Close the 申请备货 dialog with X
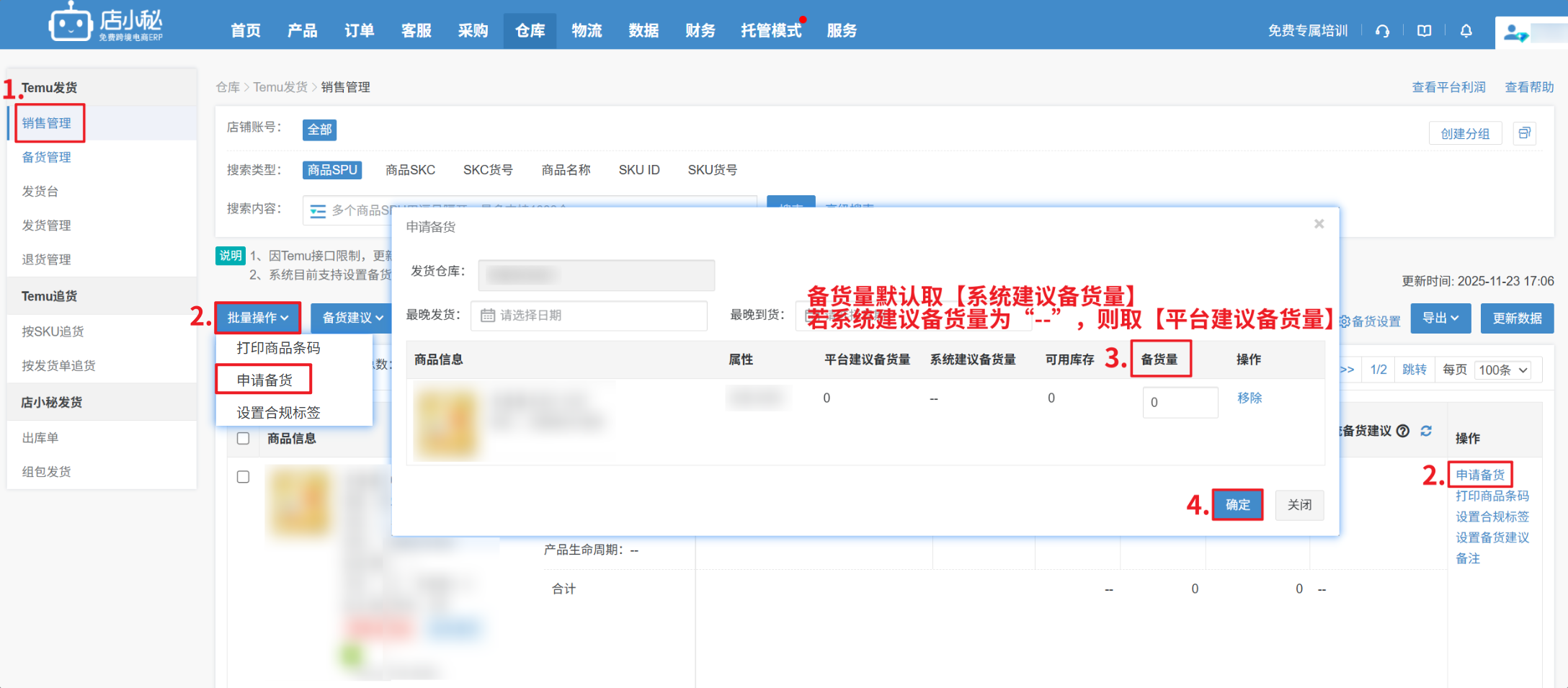This screenshot has height=688, width=1568. pyautogui.click(x=1319, y=224)
